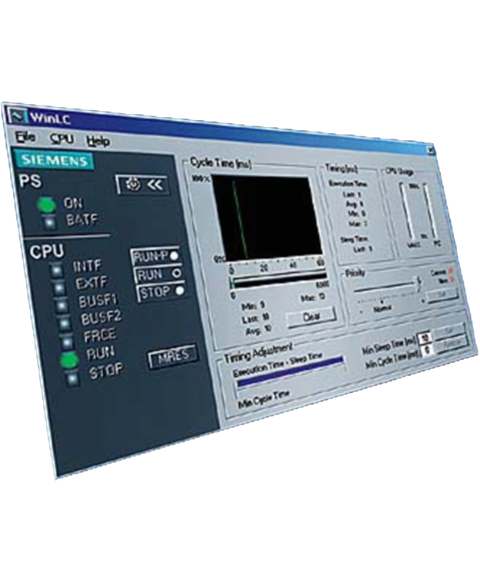Click the BATF indicator LED
This screenshot has width=480, height=583.
tap(49, 222)
